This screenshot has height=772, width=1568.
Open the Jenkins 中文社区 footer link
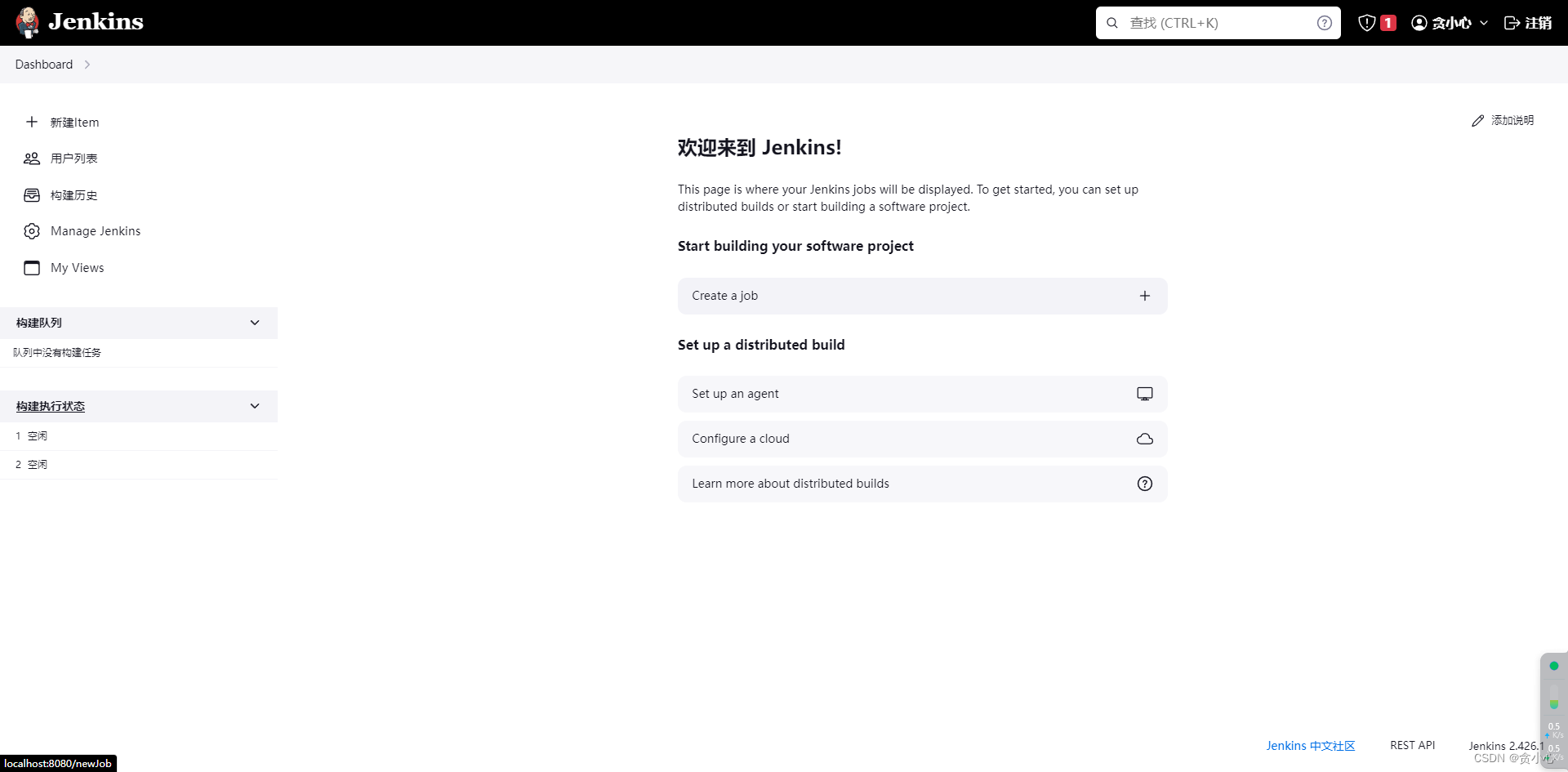coord(1311,746)
